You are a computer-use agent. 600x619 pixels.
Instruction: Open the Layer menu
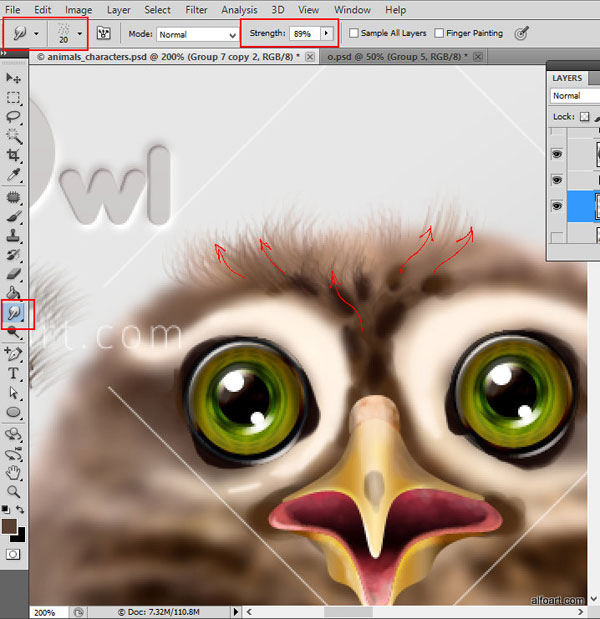118,10
